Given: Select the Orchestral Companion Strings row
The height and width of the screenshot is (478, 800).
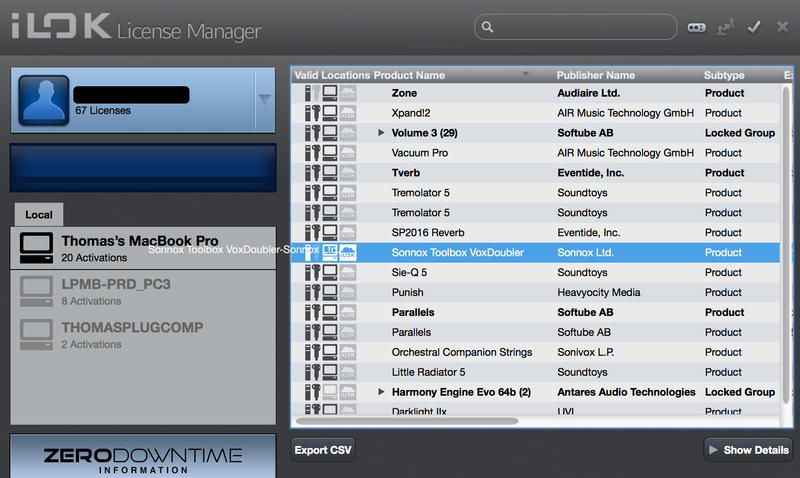Looking at the screenshot, I should click(536, 352).
